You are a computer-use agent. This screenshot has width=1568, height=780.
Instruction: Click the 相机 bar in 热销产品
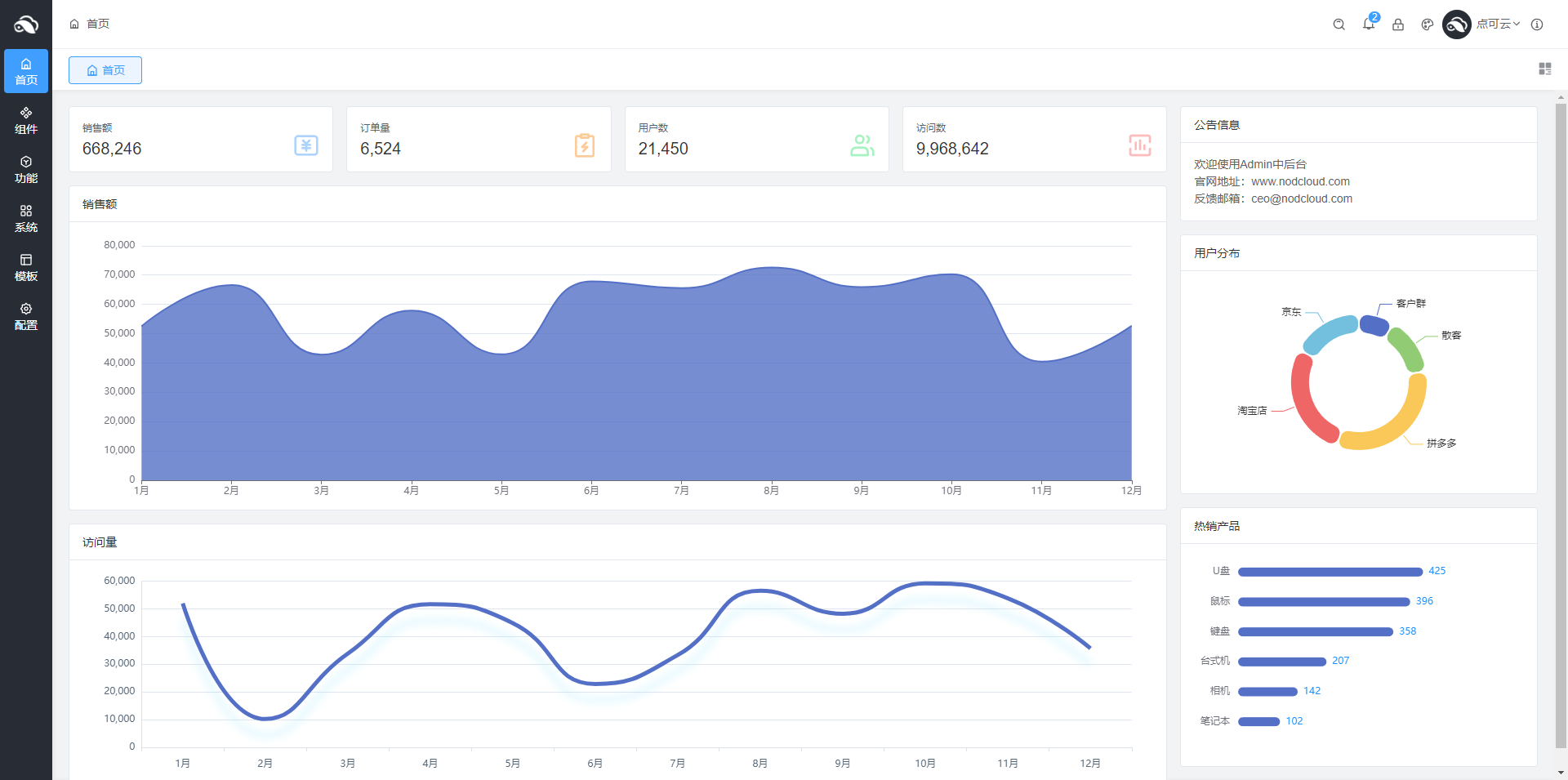pyautogui.click(x=1267, y=692)
